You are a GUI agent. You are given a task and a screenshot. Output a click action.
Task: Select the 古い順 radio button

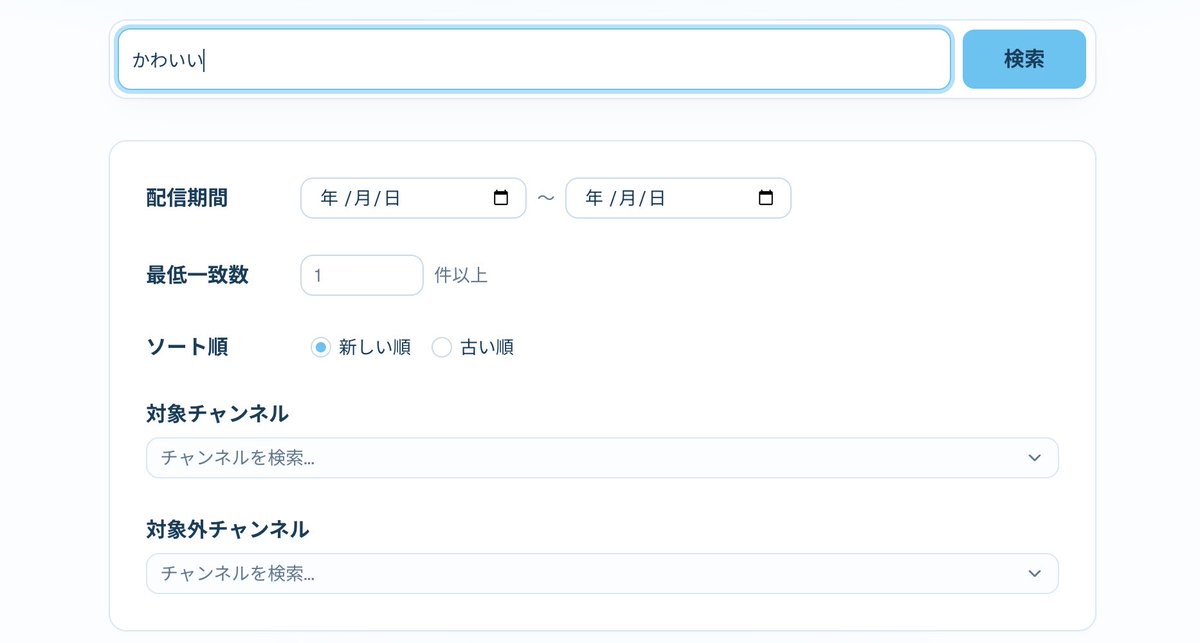coord(442,348)
